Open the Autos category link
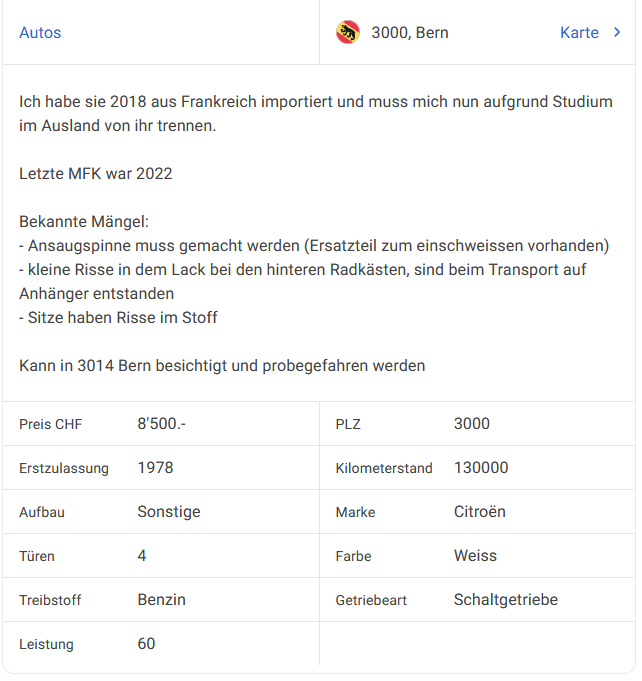Viewport: 642px width, 681px height. 40,33
